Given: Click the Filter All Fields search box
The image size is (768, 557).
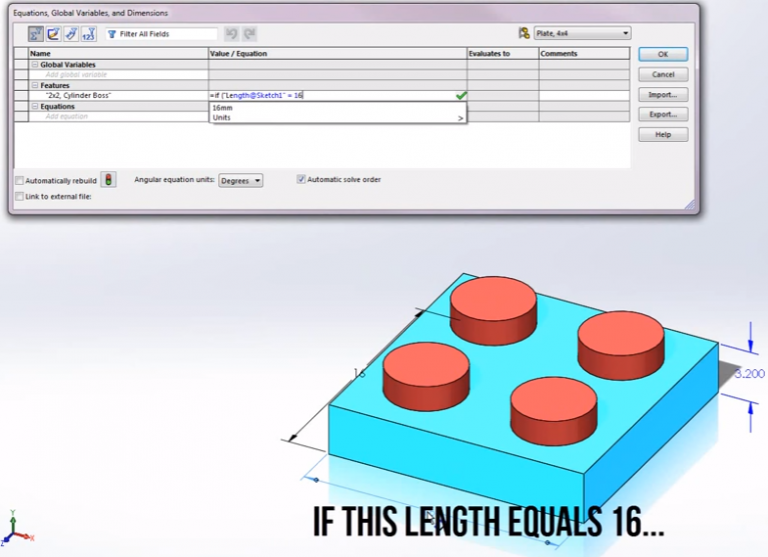Looking at the screenshot, I should tap(160, 34).
